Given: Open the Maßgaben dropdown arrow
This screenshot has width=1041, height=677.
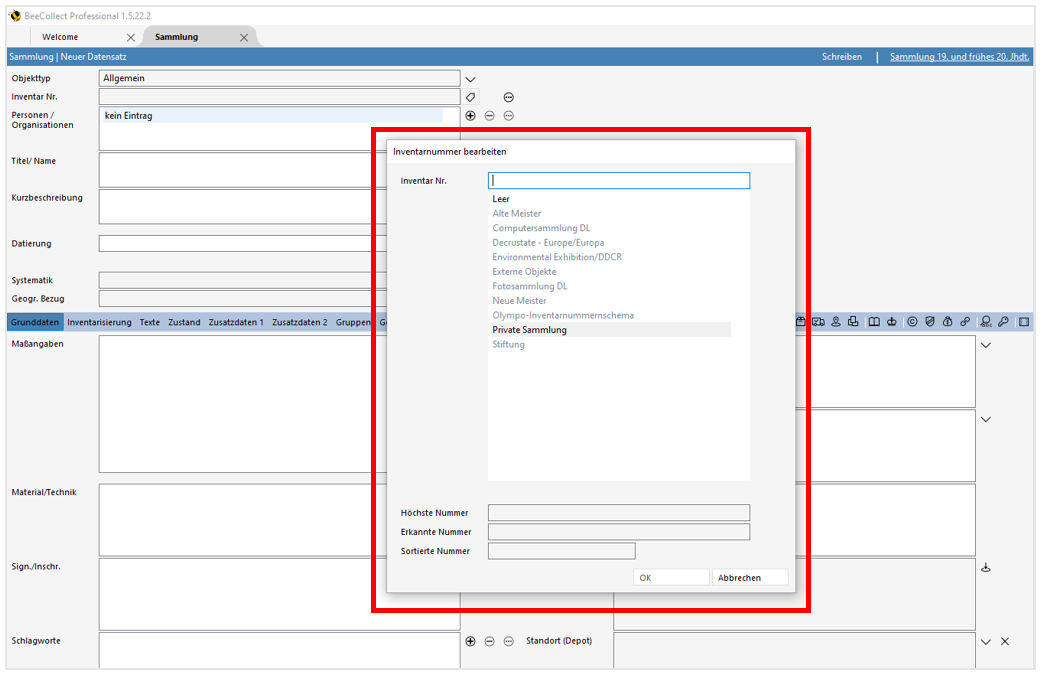Looking at the screenshot, I should pyautogui.click(x=986, y=344).
